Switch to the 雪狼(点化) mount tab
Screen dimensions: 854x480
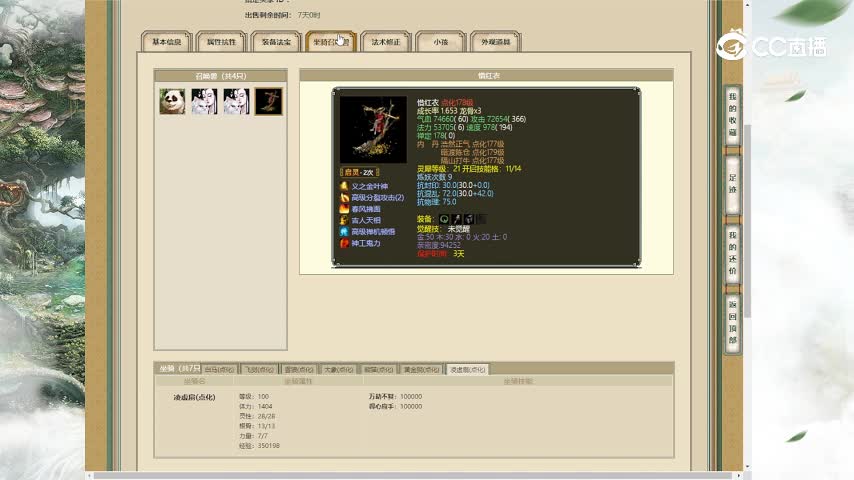click(x=299, y=369)
